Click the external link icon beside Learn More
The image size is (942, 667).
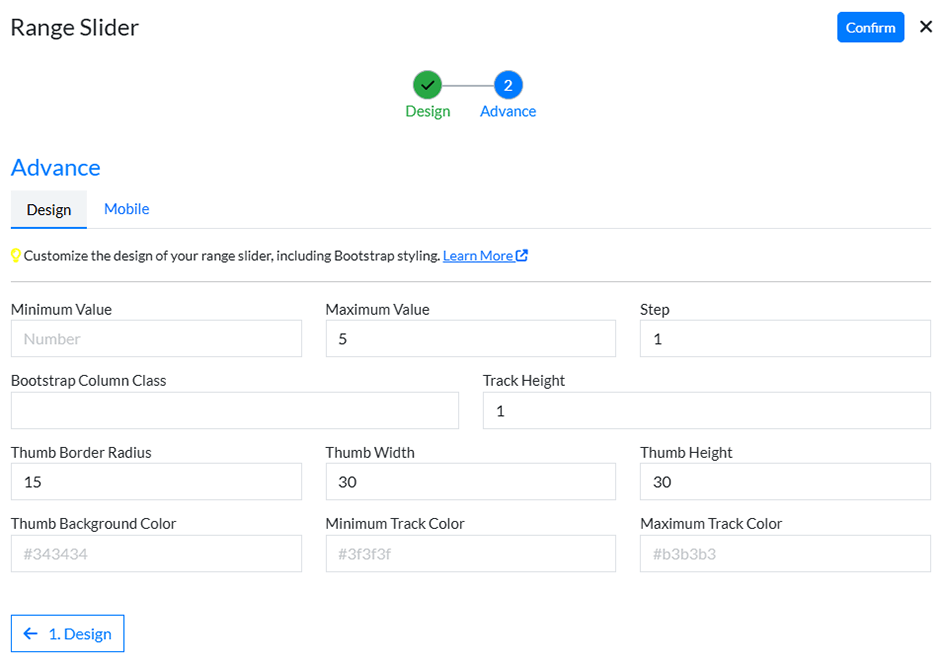tap(522, 256)
